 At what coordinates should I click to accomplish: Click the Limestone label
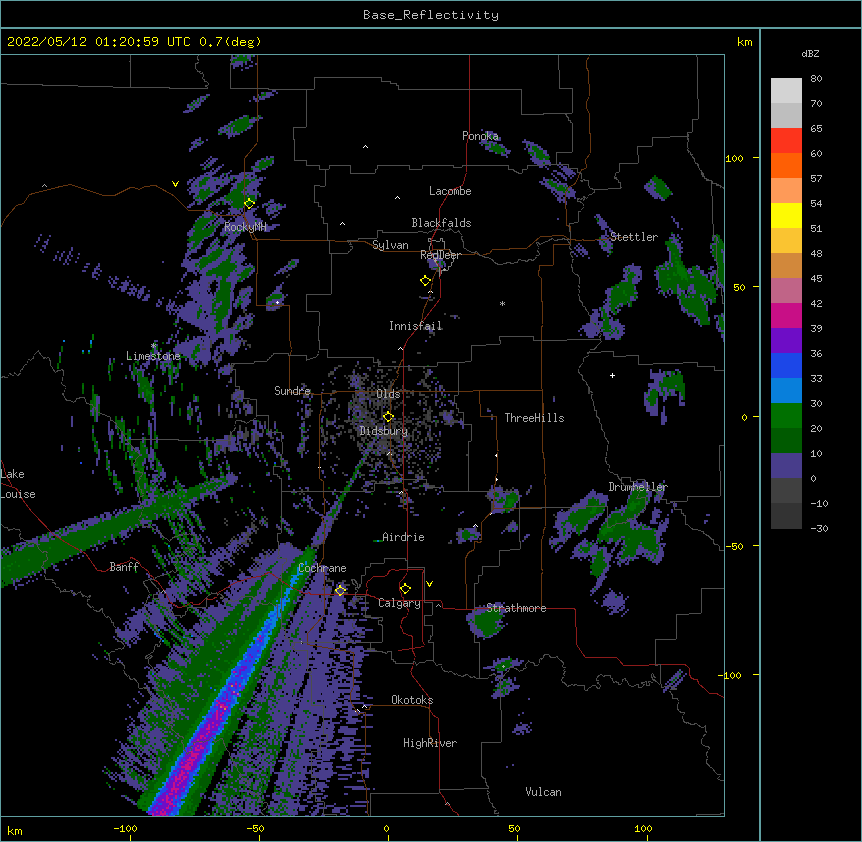153,356
